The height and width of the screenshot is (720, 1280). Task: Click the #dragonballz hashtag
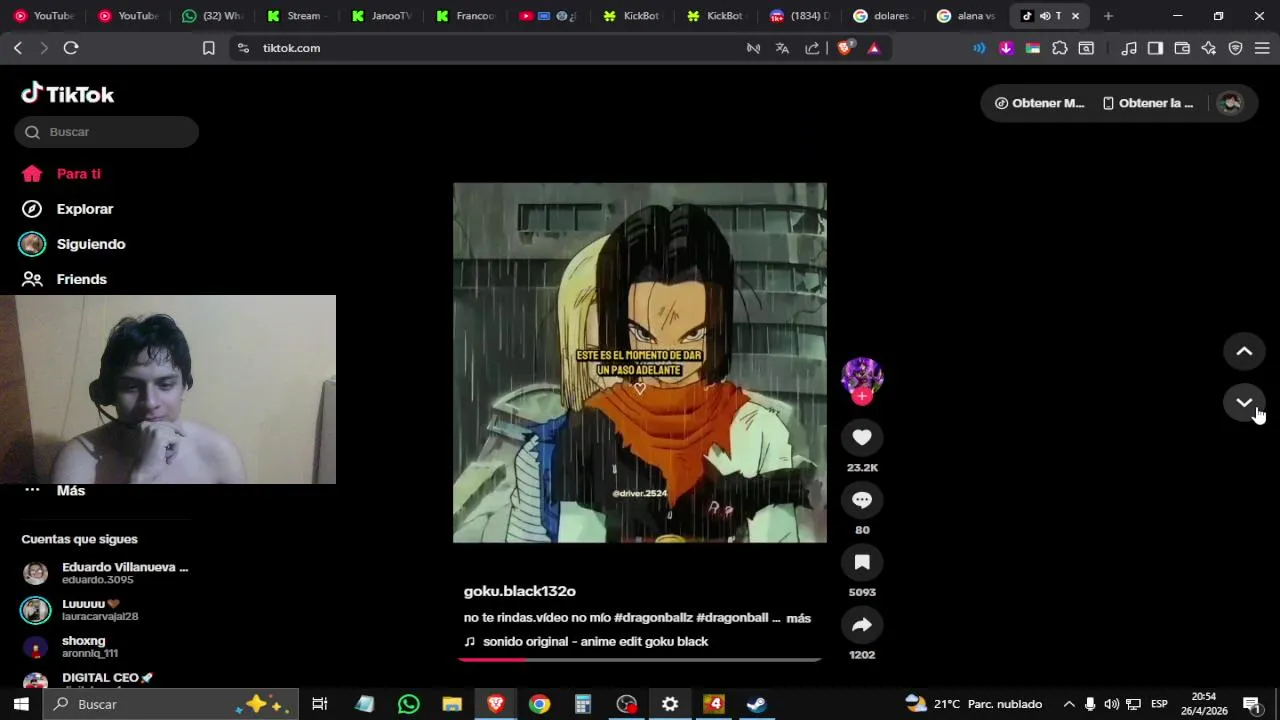(654, 618)
